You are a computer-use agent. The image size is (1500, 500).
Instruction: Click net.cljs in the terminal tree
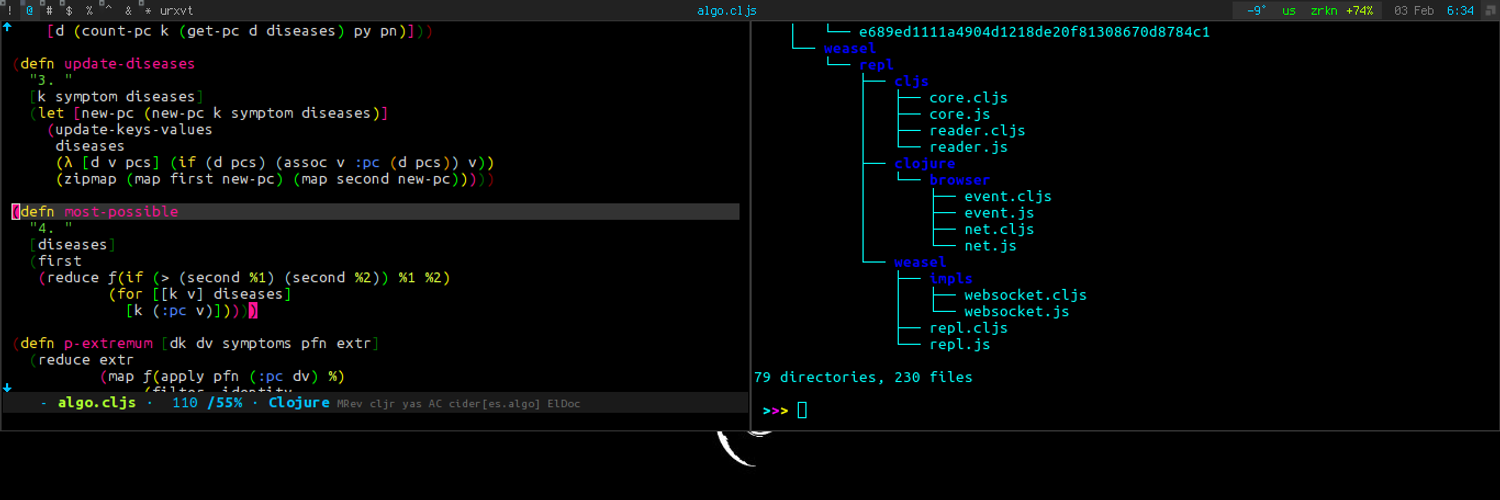click(999, 229)
